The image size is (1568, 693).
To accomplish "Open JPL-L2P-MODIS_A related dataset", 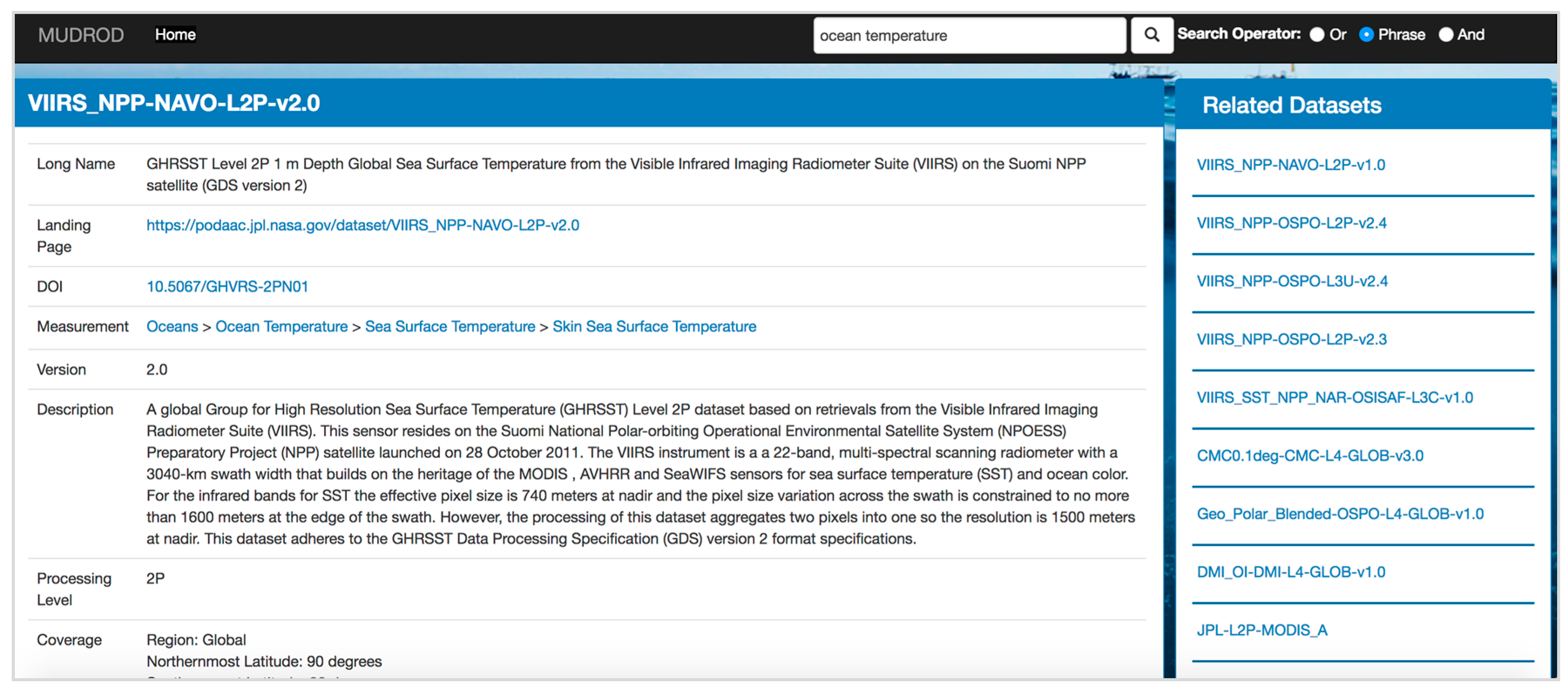I will pyautogui.click(x=1261, y=630).
